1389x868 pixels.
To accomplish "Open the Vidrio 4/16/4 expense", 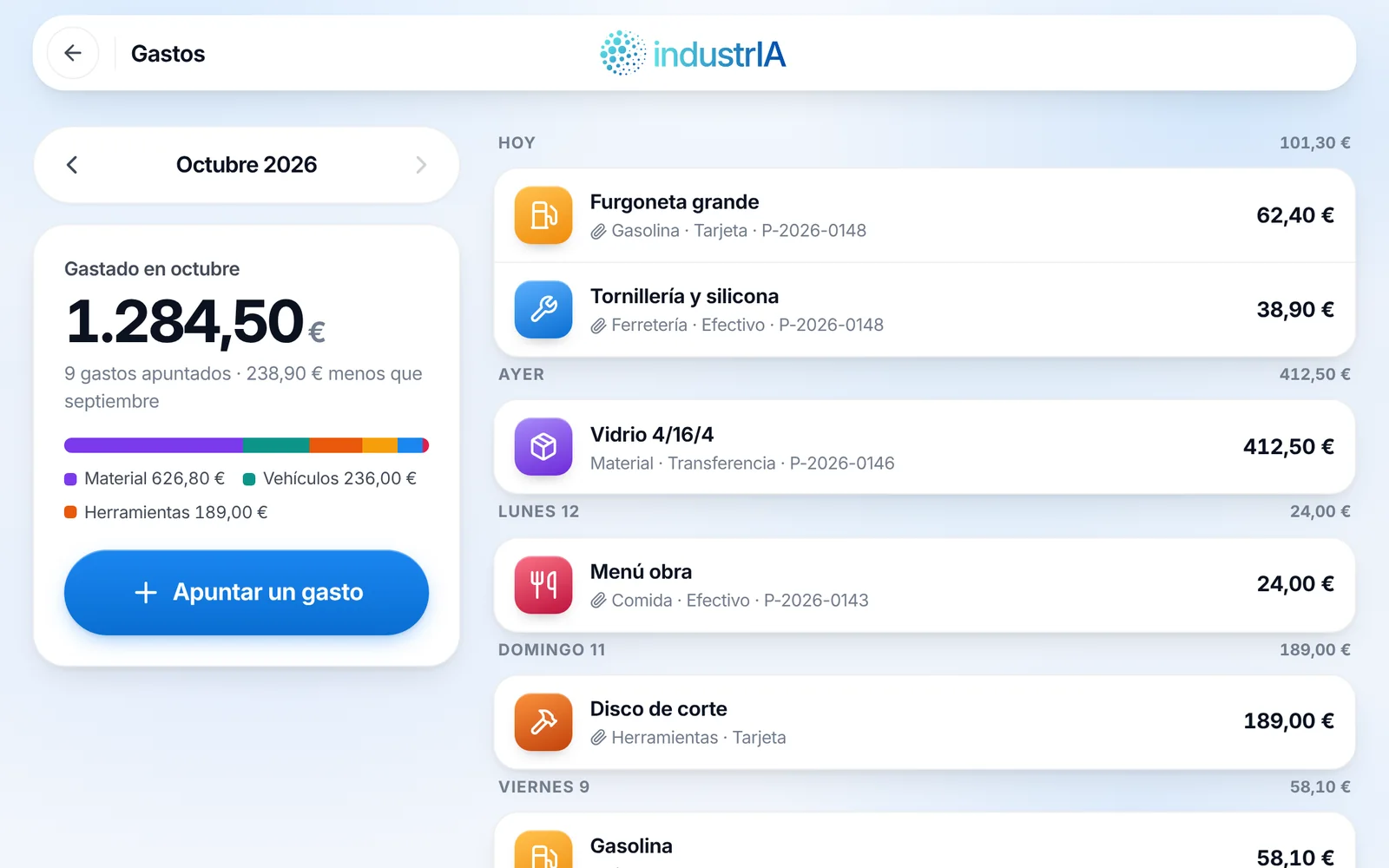I will tap(925, 447).
